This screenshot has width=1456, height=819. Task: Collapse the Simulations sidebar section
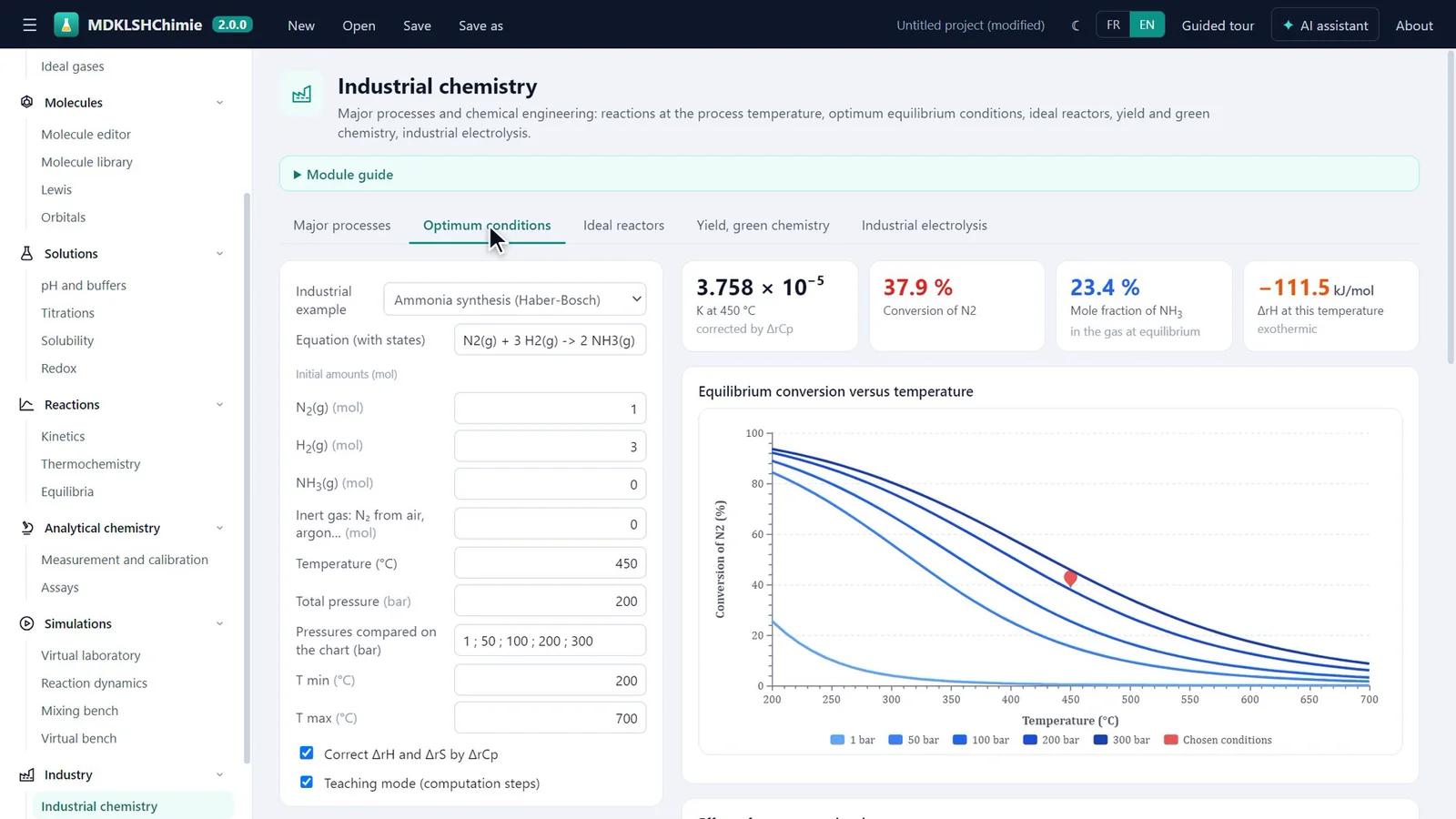pos(219,623)
